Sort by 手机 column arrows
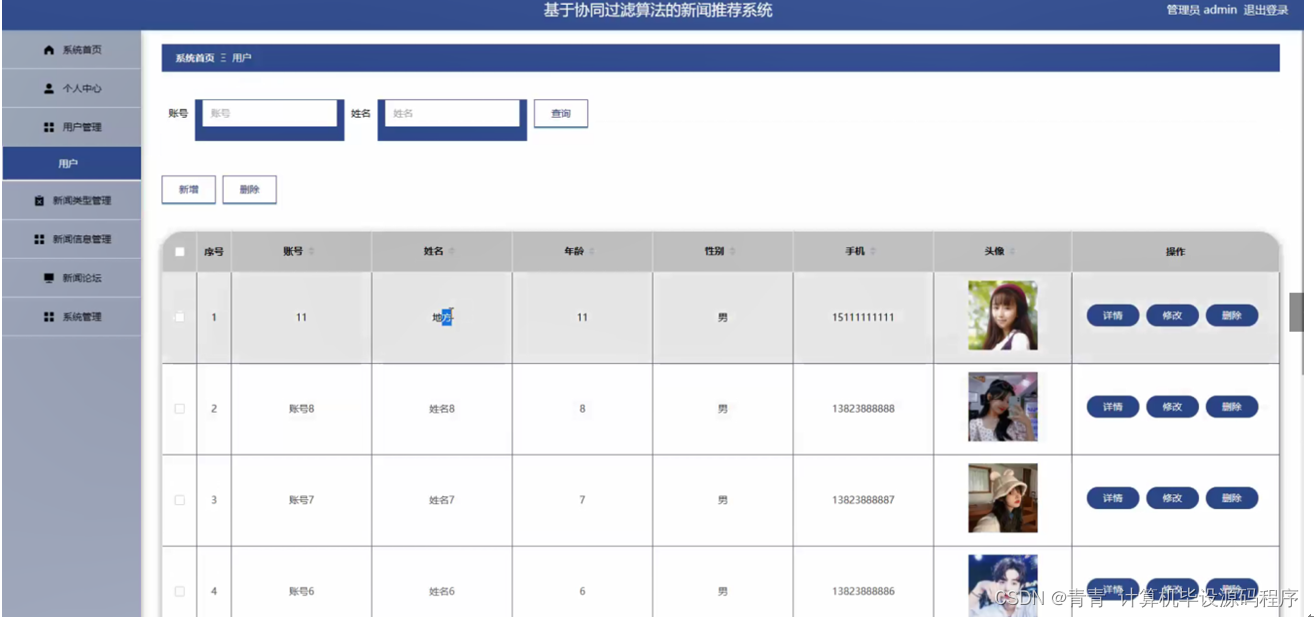Screen dimensions: 1314x617 873,252
